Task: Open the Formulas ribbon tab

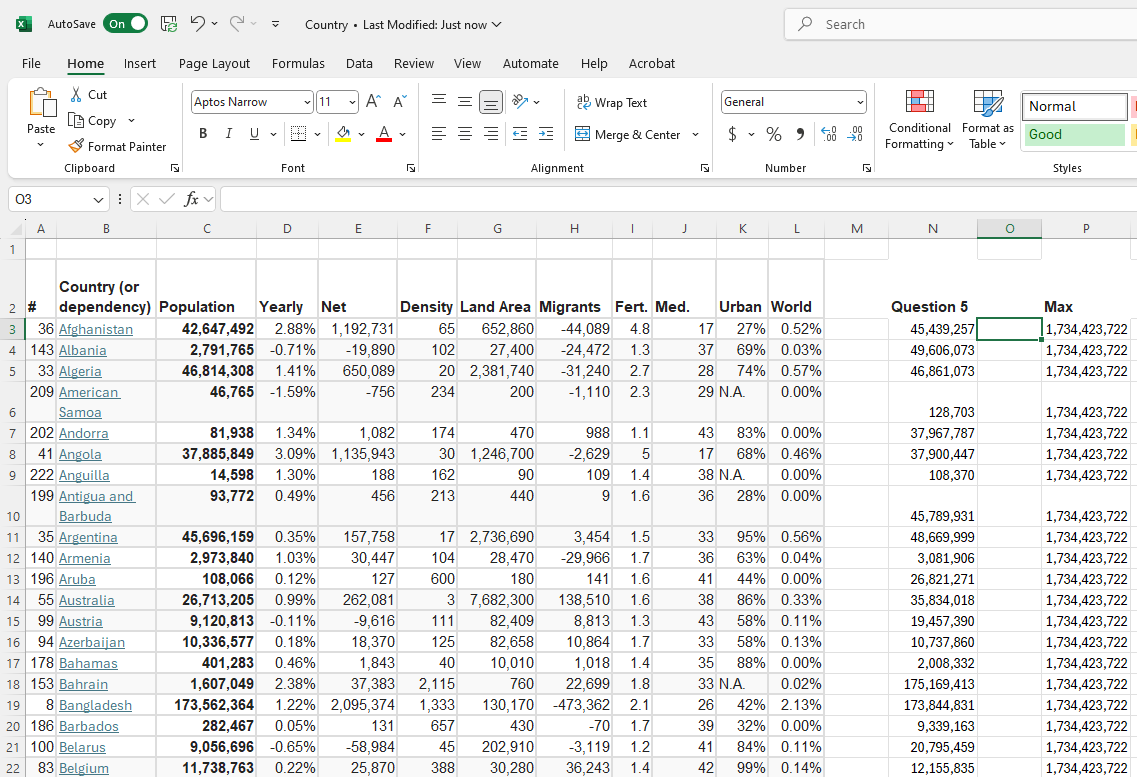Action: pos(298,63)
